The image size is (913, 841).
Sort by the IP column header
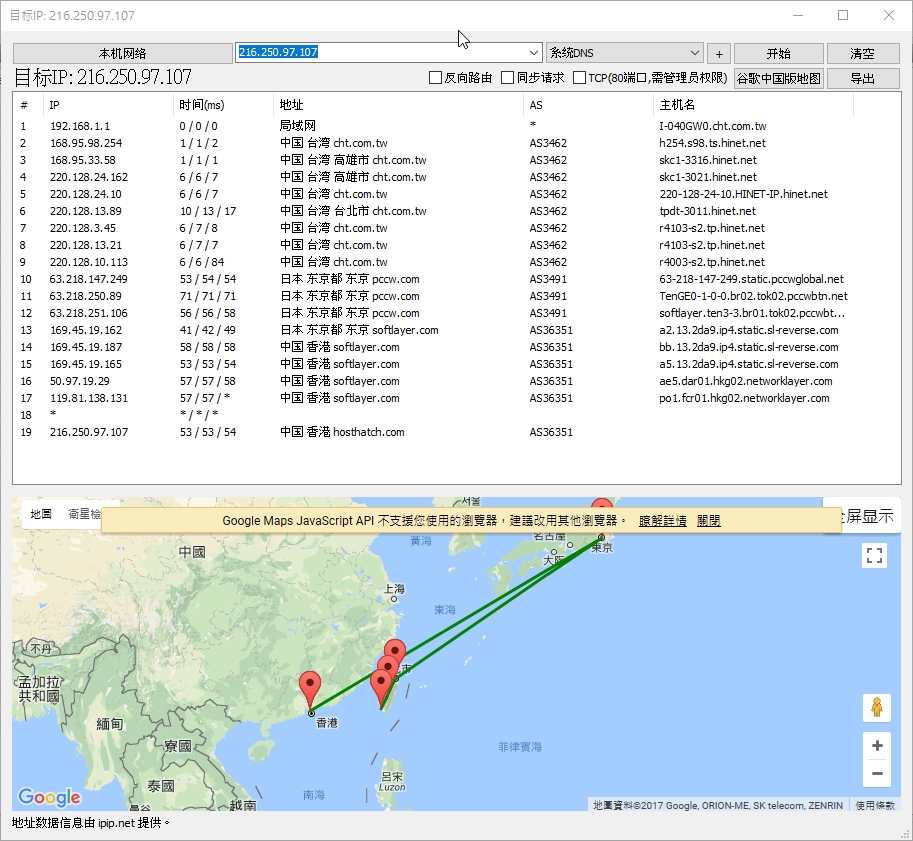click(108, 105)
